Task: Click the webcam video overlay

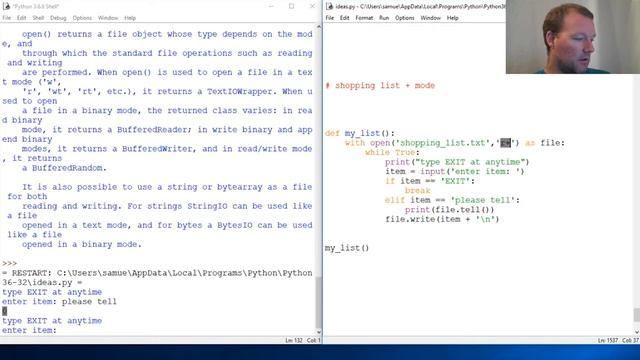Action: pyautogui.click(x=573, y=37)
